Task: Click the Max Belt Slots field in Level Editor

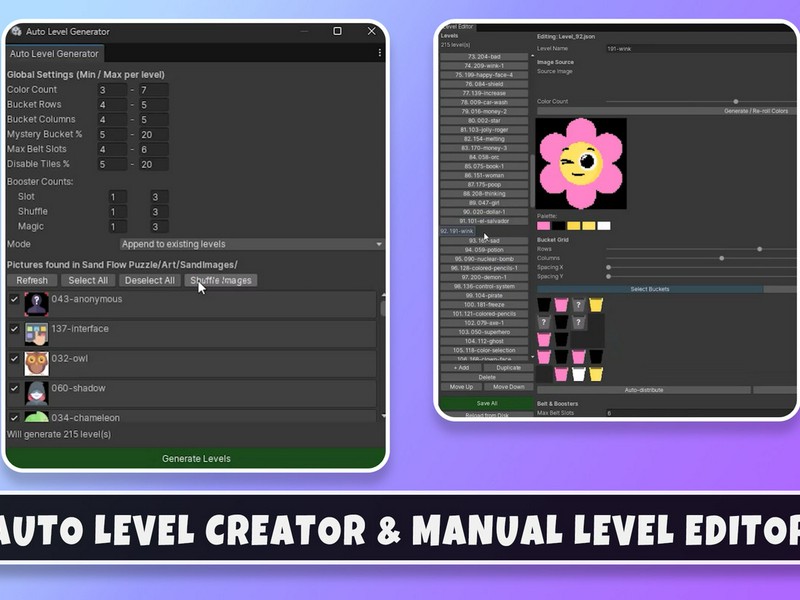Action: click(701, 413)
